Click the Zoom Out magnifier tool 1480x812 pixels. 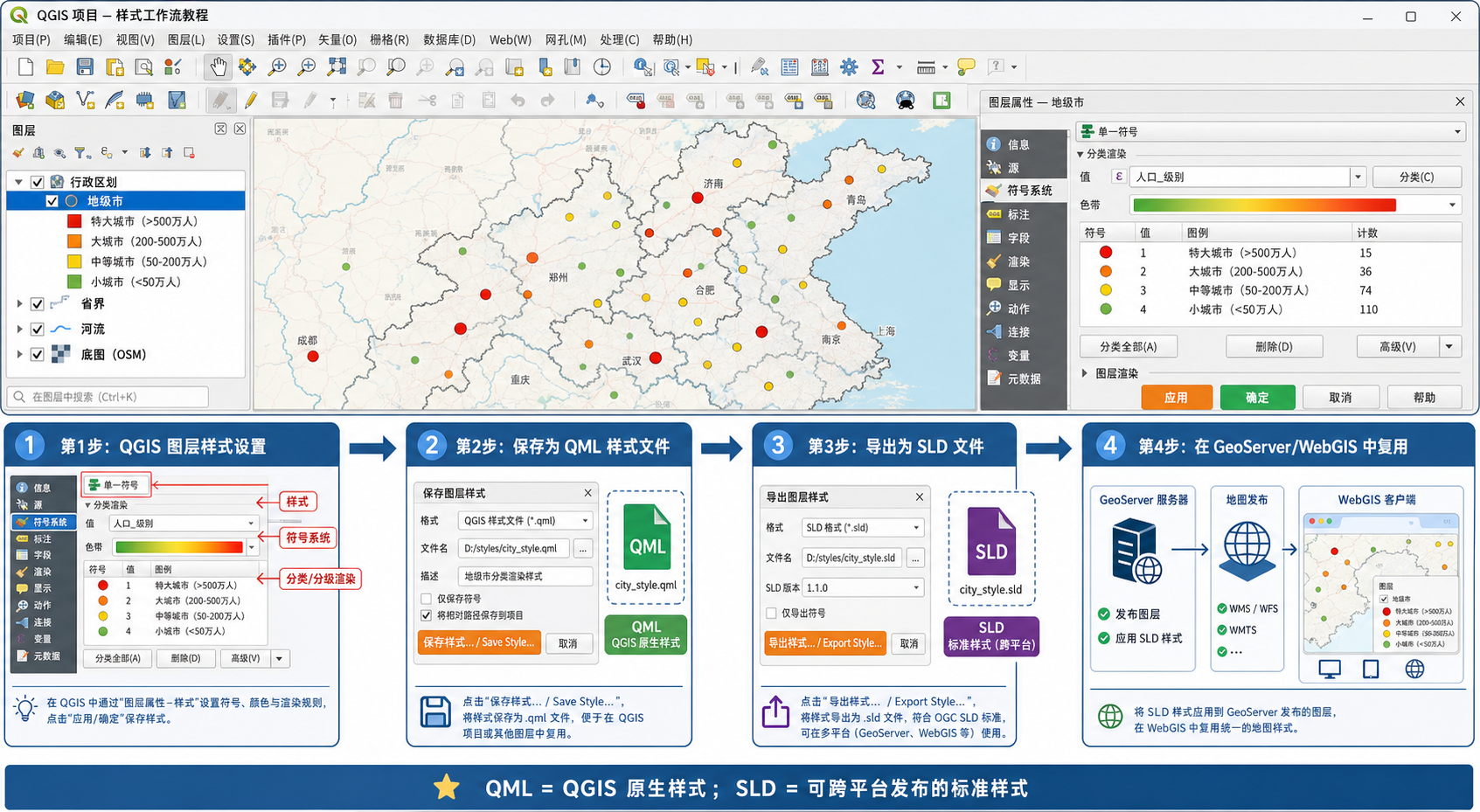click(x=307, y=66)
